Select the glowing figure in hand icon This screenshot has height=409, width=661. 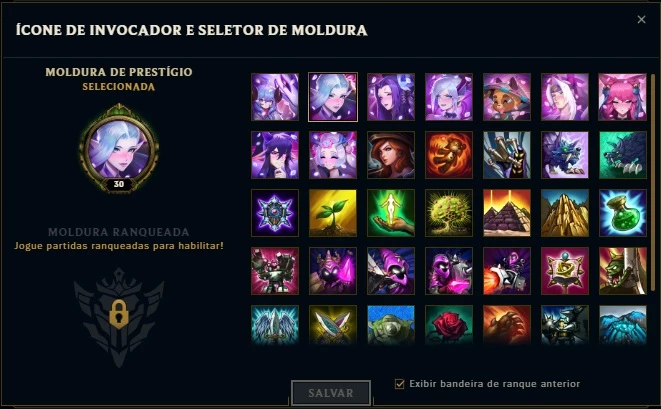[391, 213]
